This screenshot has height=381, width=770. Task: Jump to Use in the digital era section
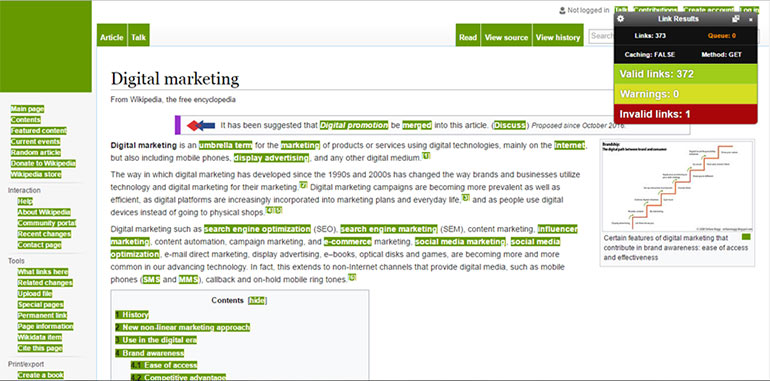point(156,340)
